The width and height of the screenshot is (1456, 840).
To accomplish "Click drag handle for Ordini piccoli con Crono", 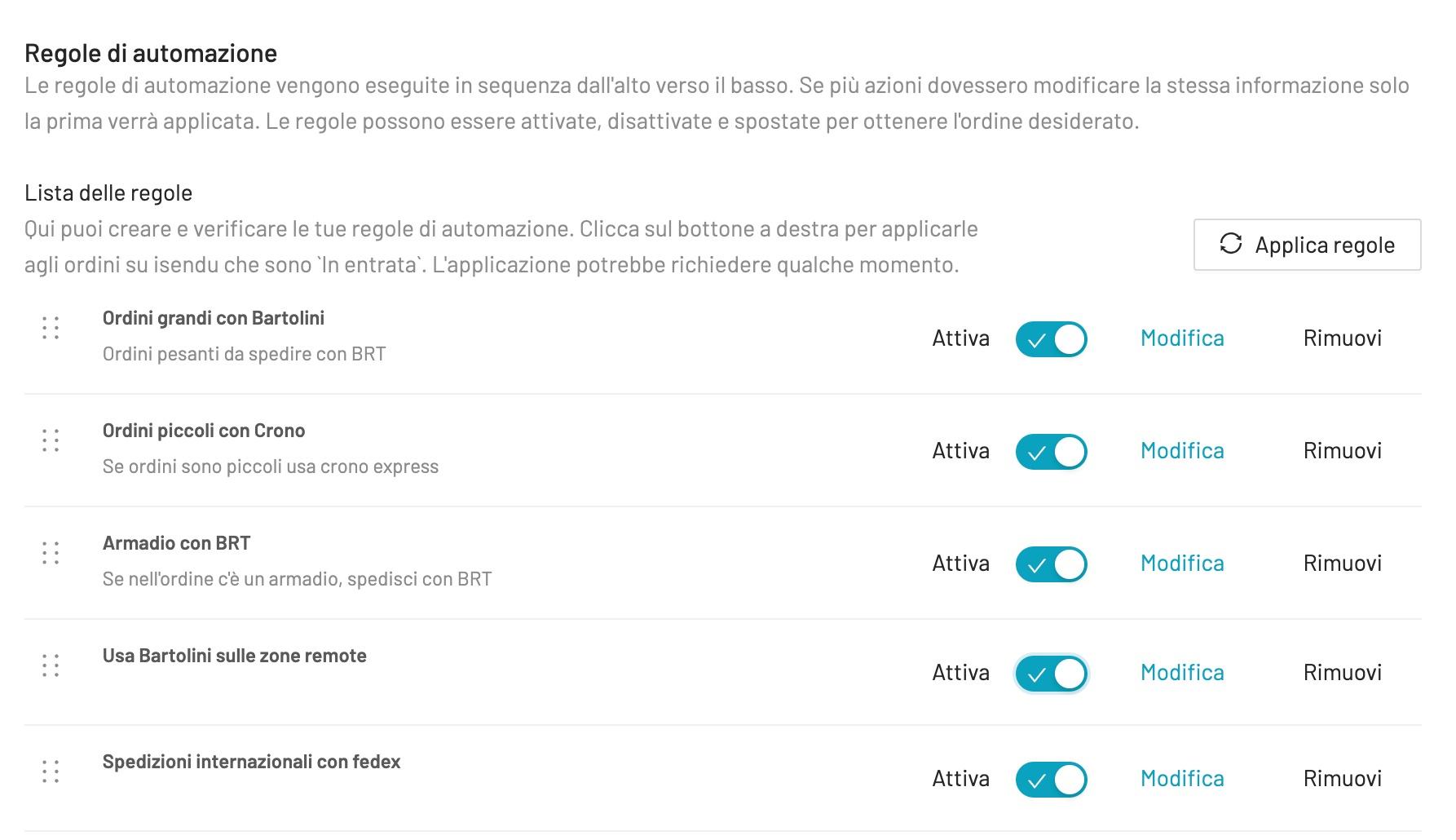I will (51, 440).
